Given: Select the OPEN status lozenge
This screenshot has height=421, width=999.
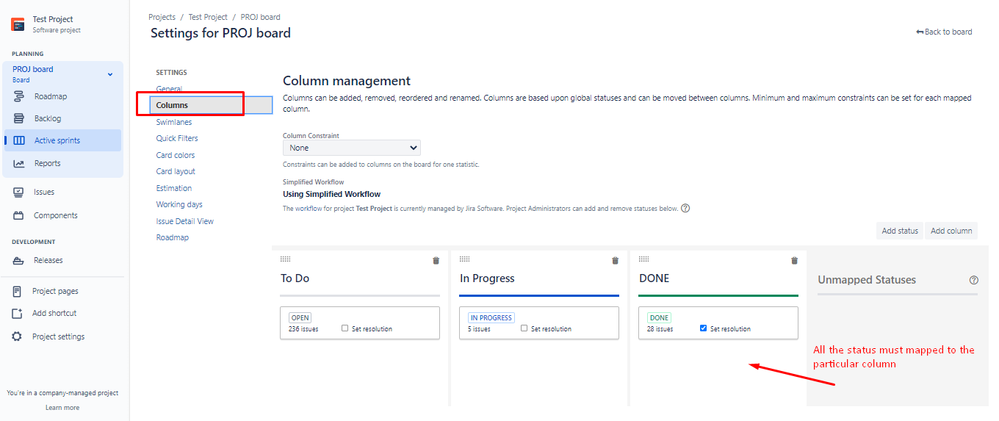Looking at the screenshot, I should 300,318.
